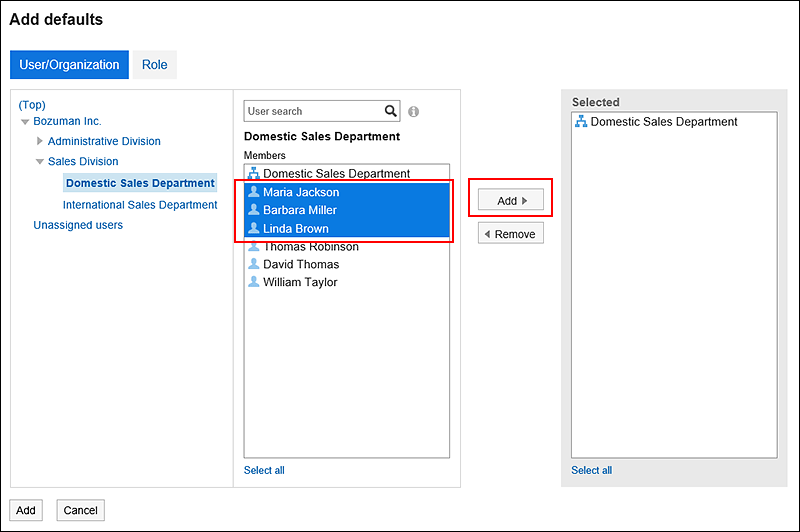Select Thomas Robinson in Members list
The width and height of the screenshot is (800, 532).
pos(347,247)
